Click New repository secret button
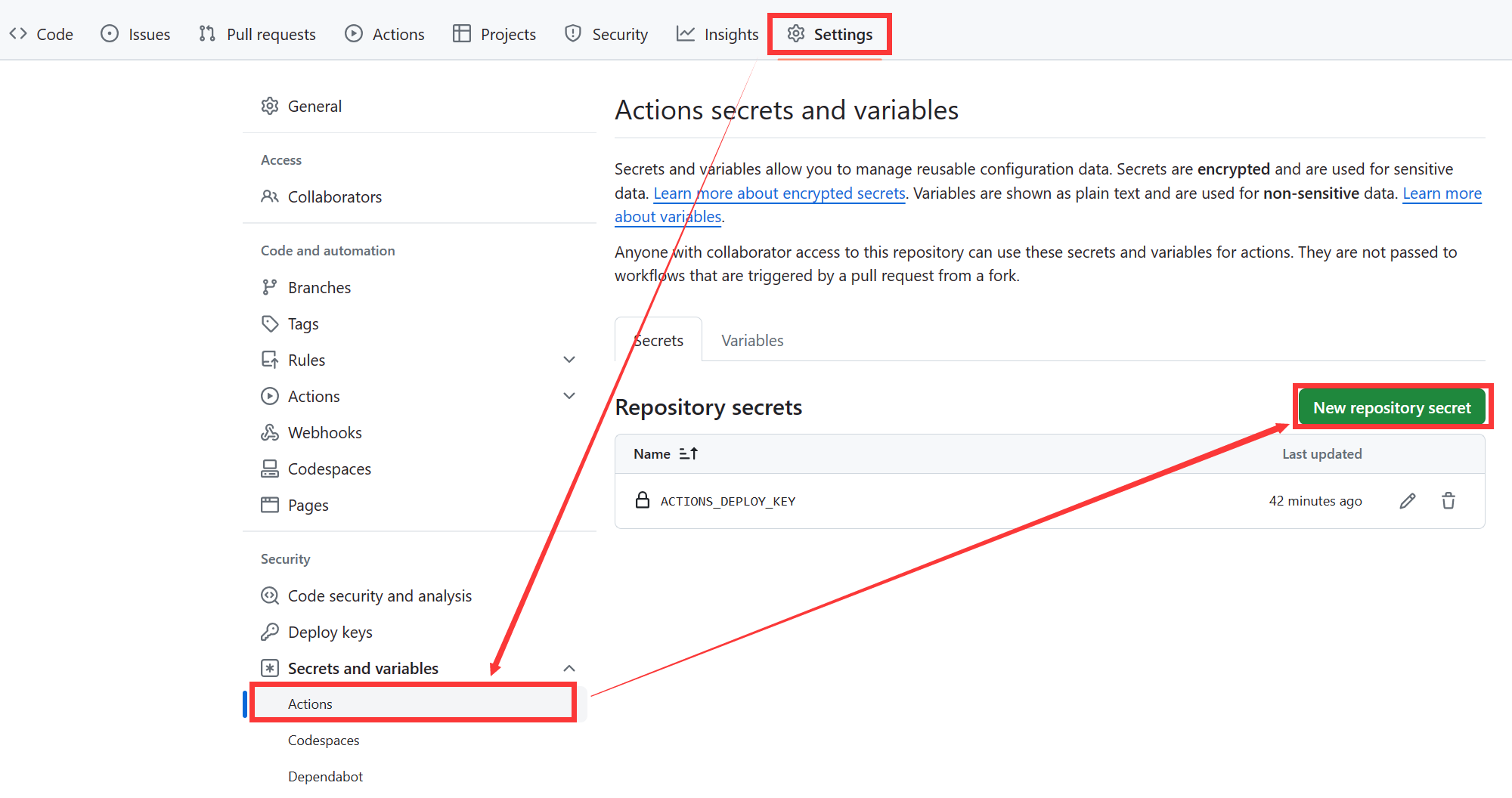 1391,408
